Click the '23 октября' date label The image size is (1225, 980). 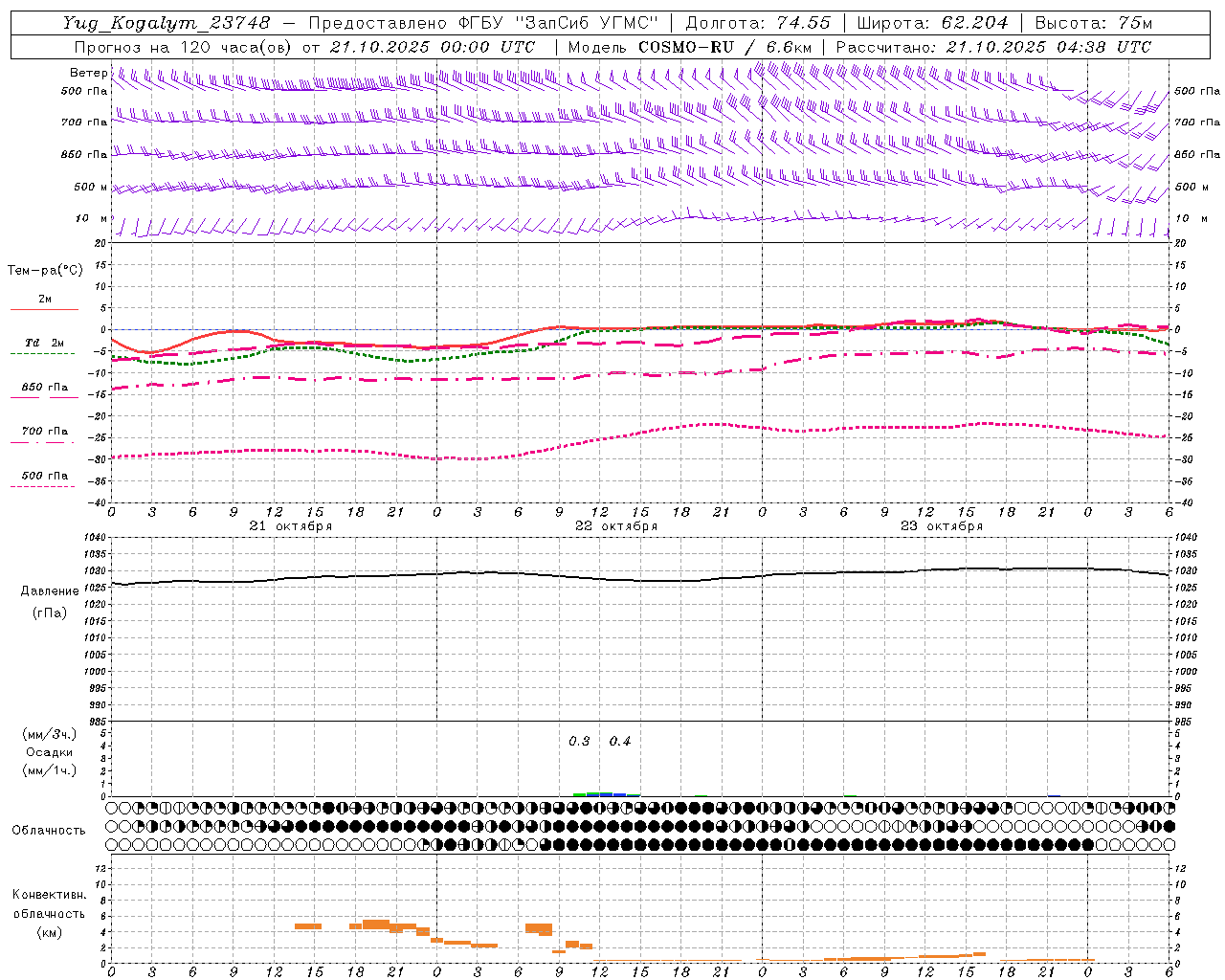(x=942, y=526)
